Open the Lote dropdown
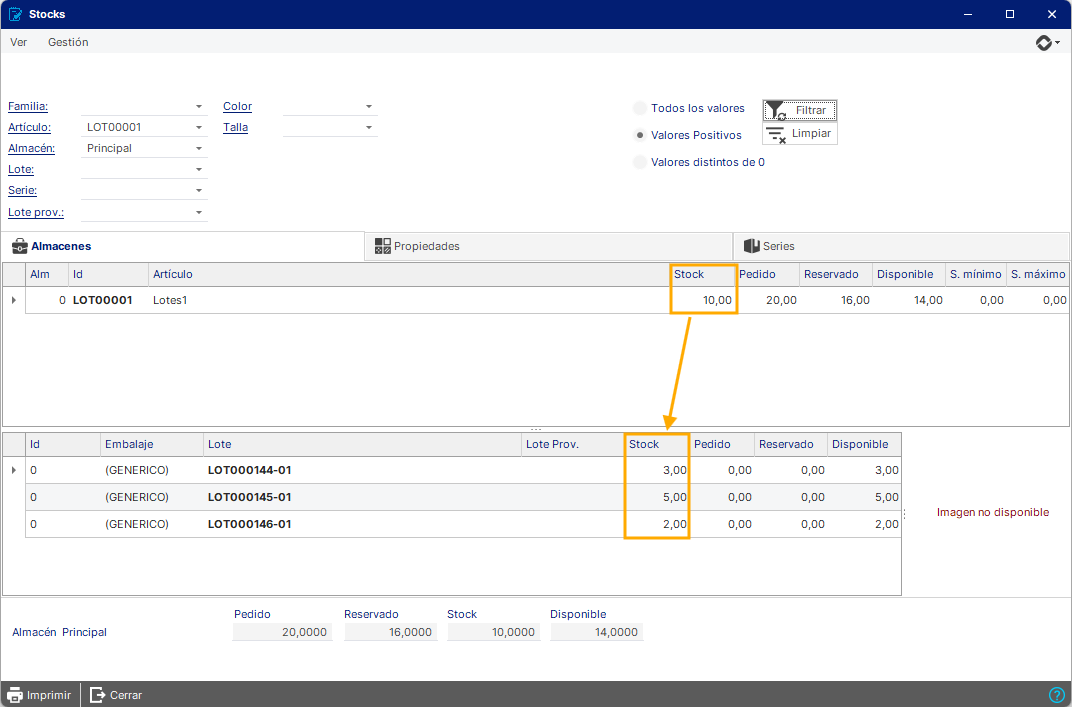 coord(199,170)
